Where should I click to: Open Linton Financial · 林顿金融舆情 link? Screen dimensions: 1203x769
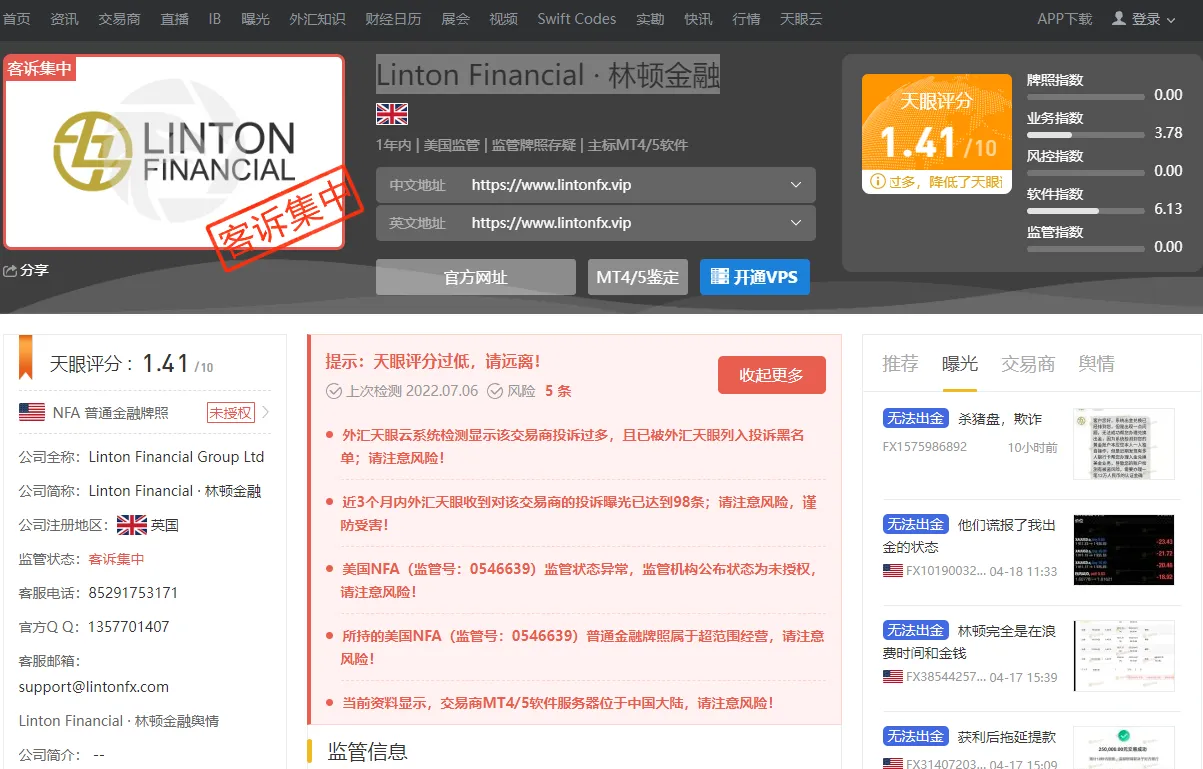(x=119, y=721)
